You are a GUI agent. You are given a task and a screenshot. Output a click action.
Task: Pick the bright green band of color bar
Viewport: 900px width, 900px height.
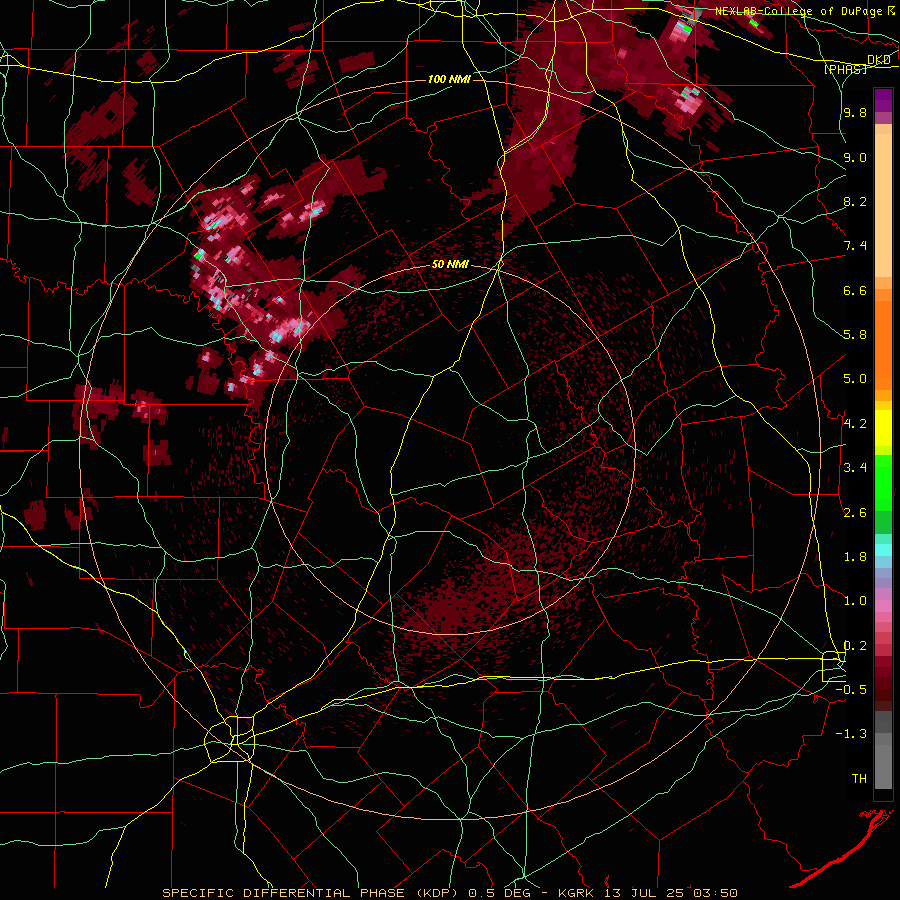[x=883, y=482]
